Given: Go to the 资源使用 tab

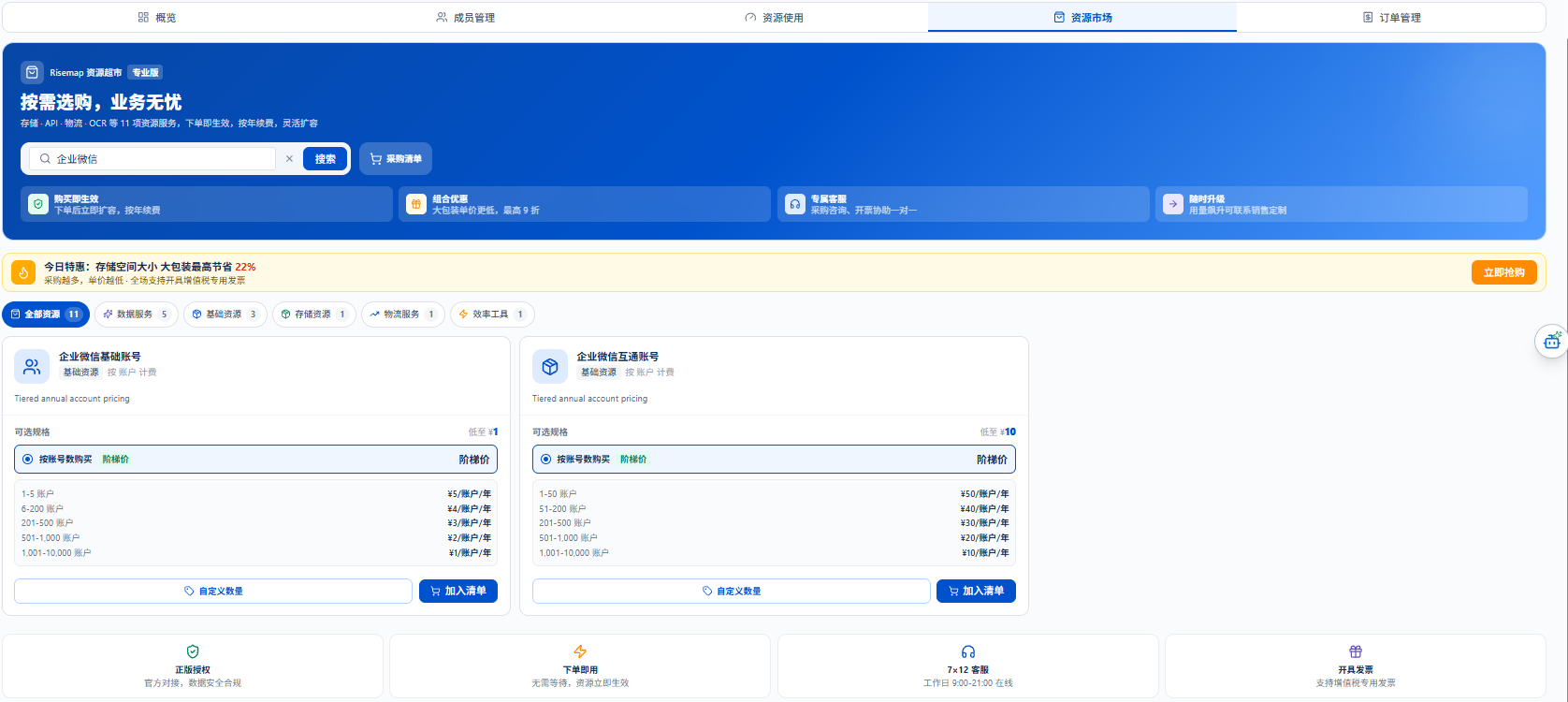Looking at the screenshot, I should point(774,17).
